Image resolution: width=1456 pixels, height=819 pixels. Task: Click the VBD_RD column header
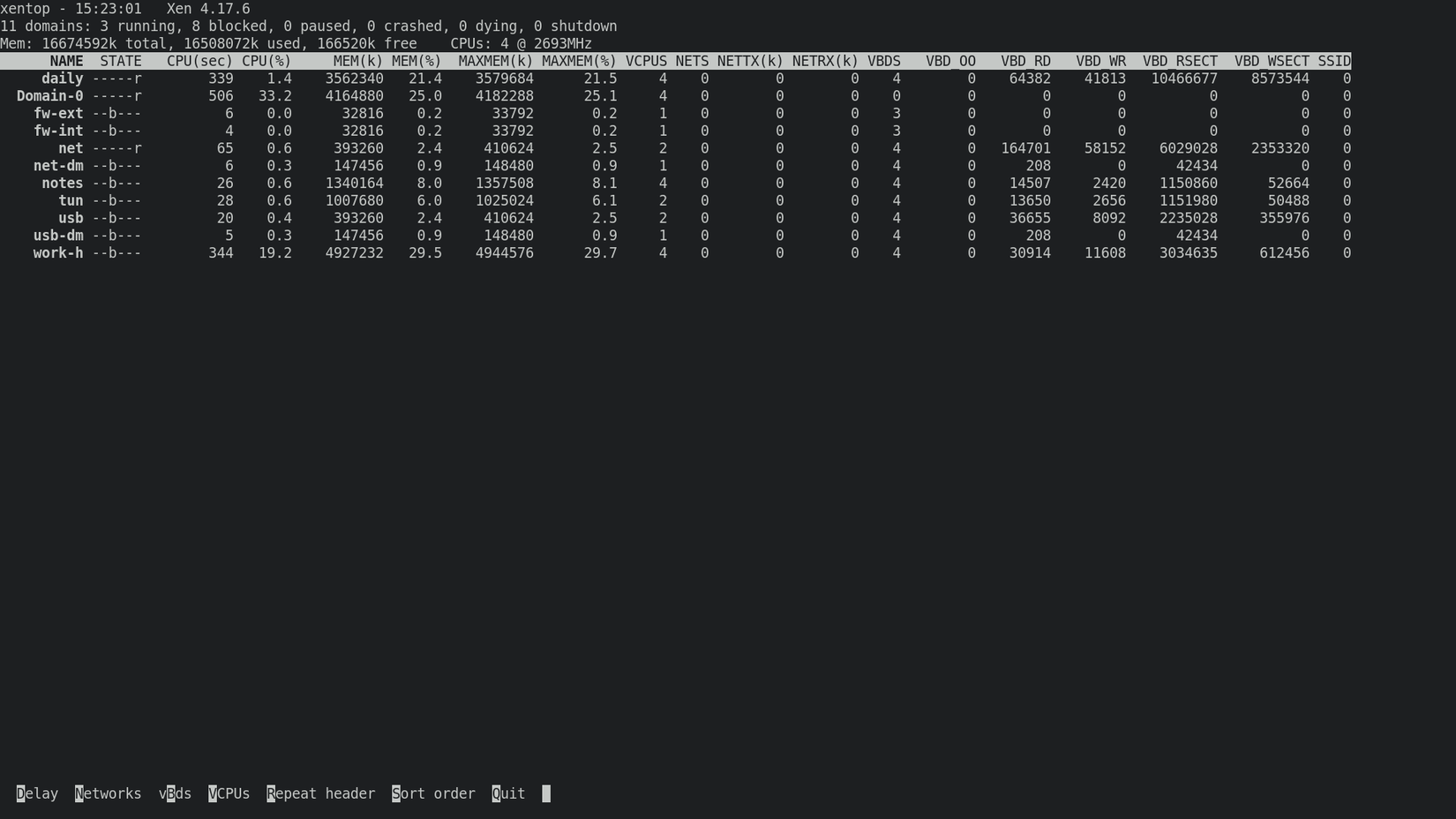click(1025, 61)
